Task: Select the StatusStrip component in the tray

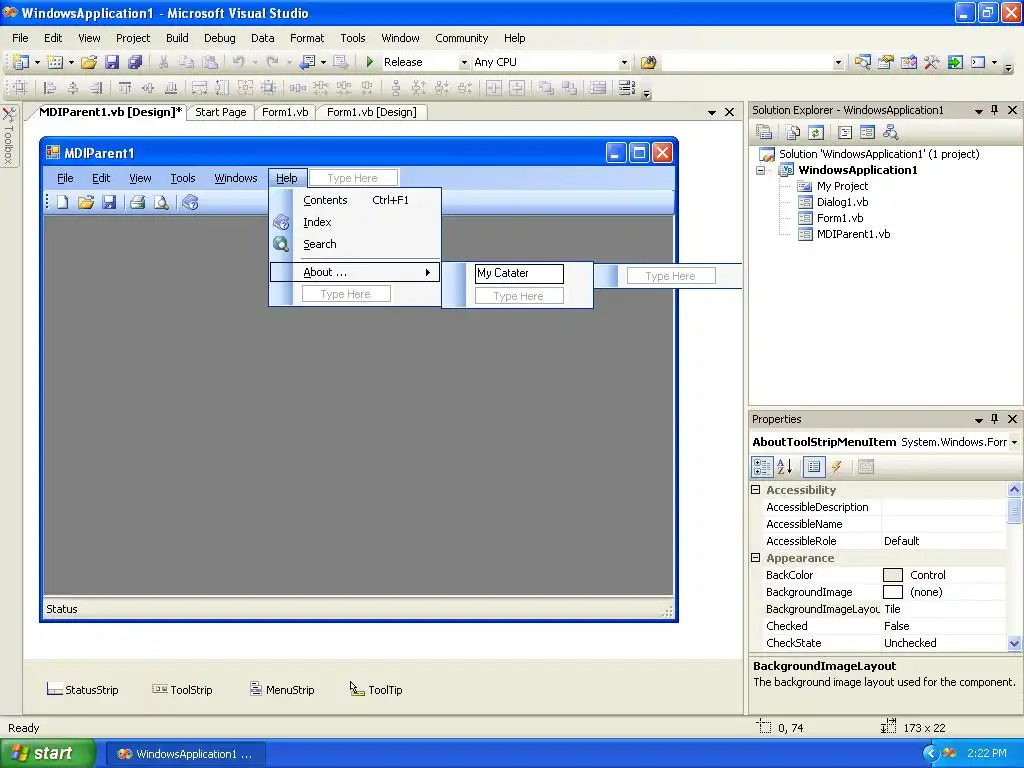Action: click(x=83, y=690)
